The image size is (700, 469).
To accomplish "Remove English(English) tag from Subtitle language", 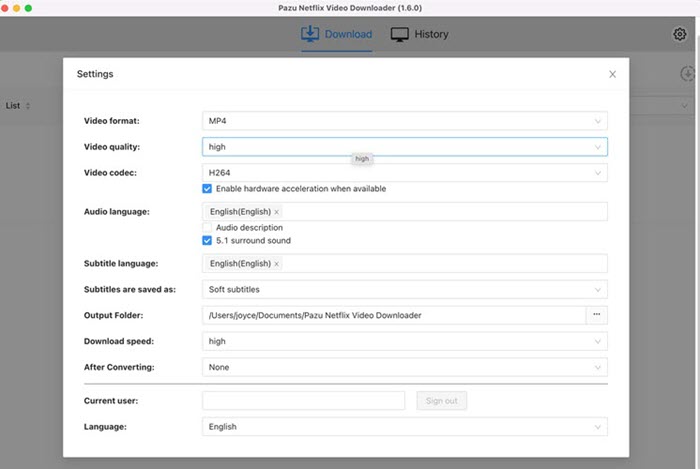I will click(x=277, y=264).
